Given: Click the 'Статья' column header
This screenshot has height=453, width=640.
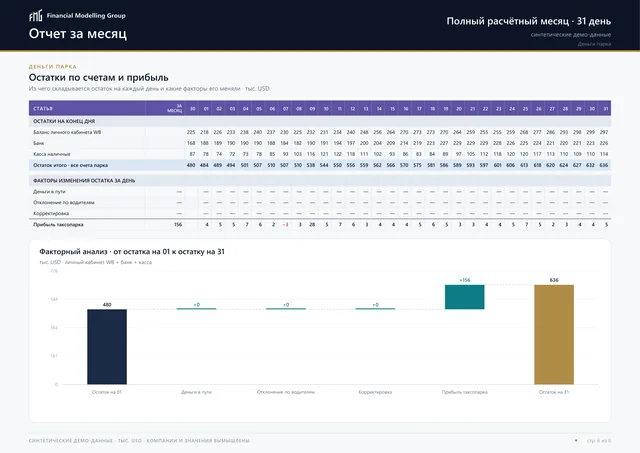Looking at the screenshot, I should (x=43, y=109).
